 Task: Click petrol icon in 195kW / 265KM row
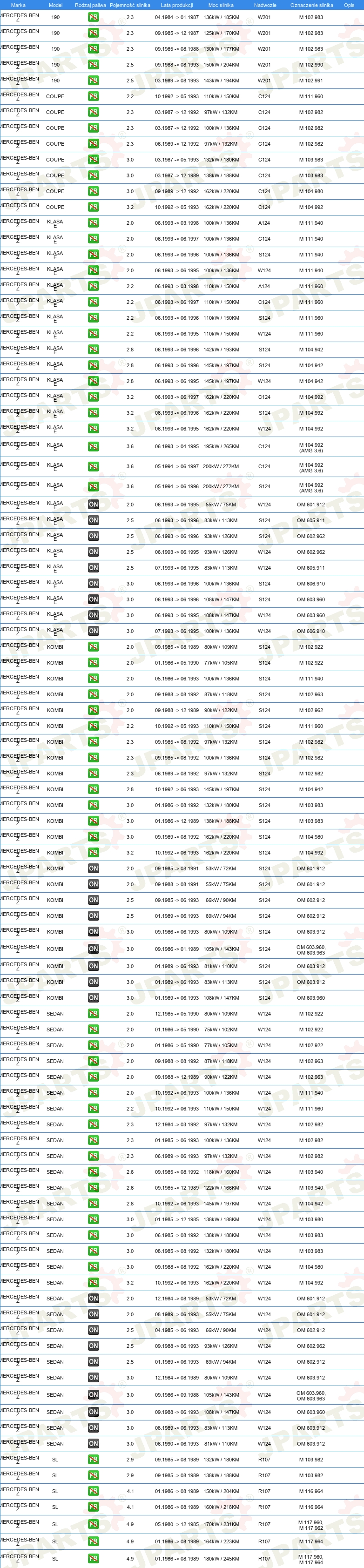coord(93,446)
